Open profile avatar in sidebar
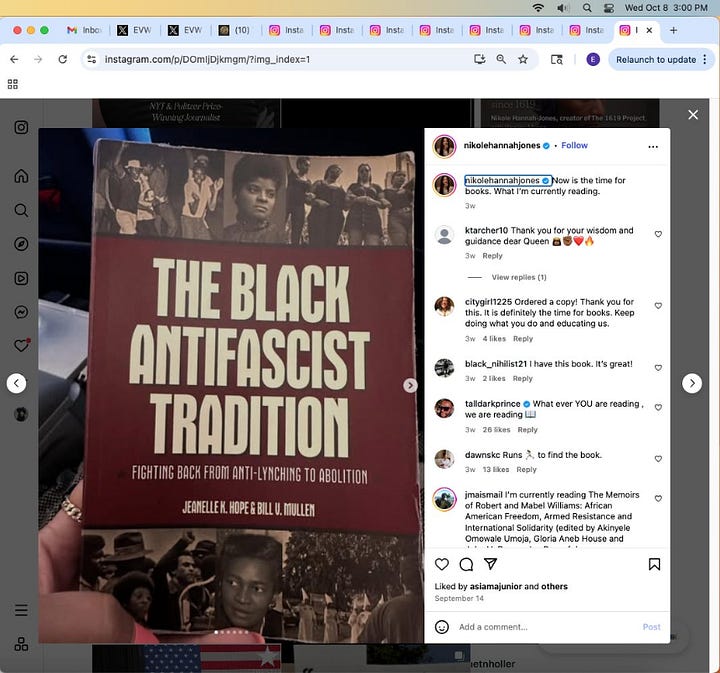 [x=21, y=414]
